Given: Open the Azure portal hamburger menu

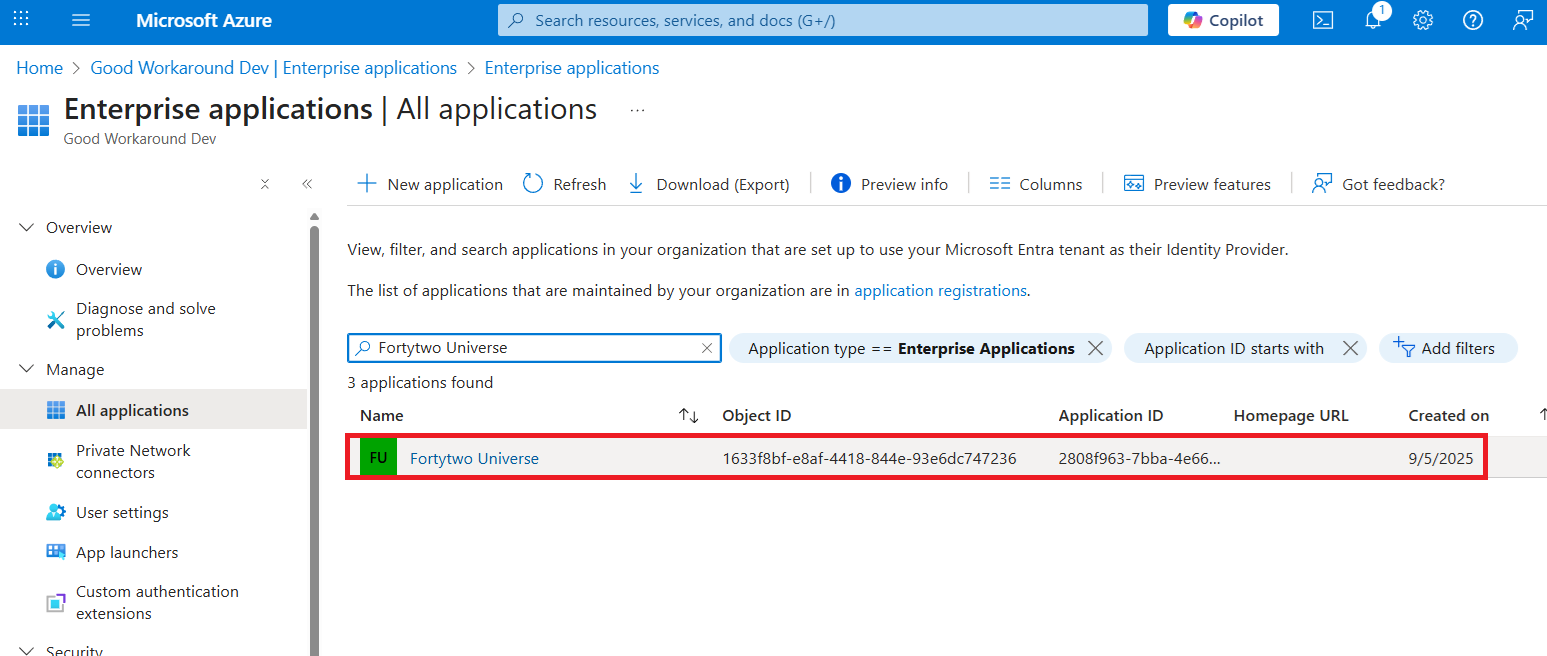Looking at the screenshot, I should pos(81,20).
